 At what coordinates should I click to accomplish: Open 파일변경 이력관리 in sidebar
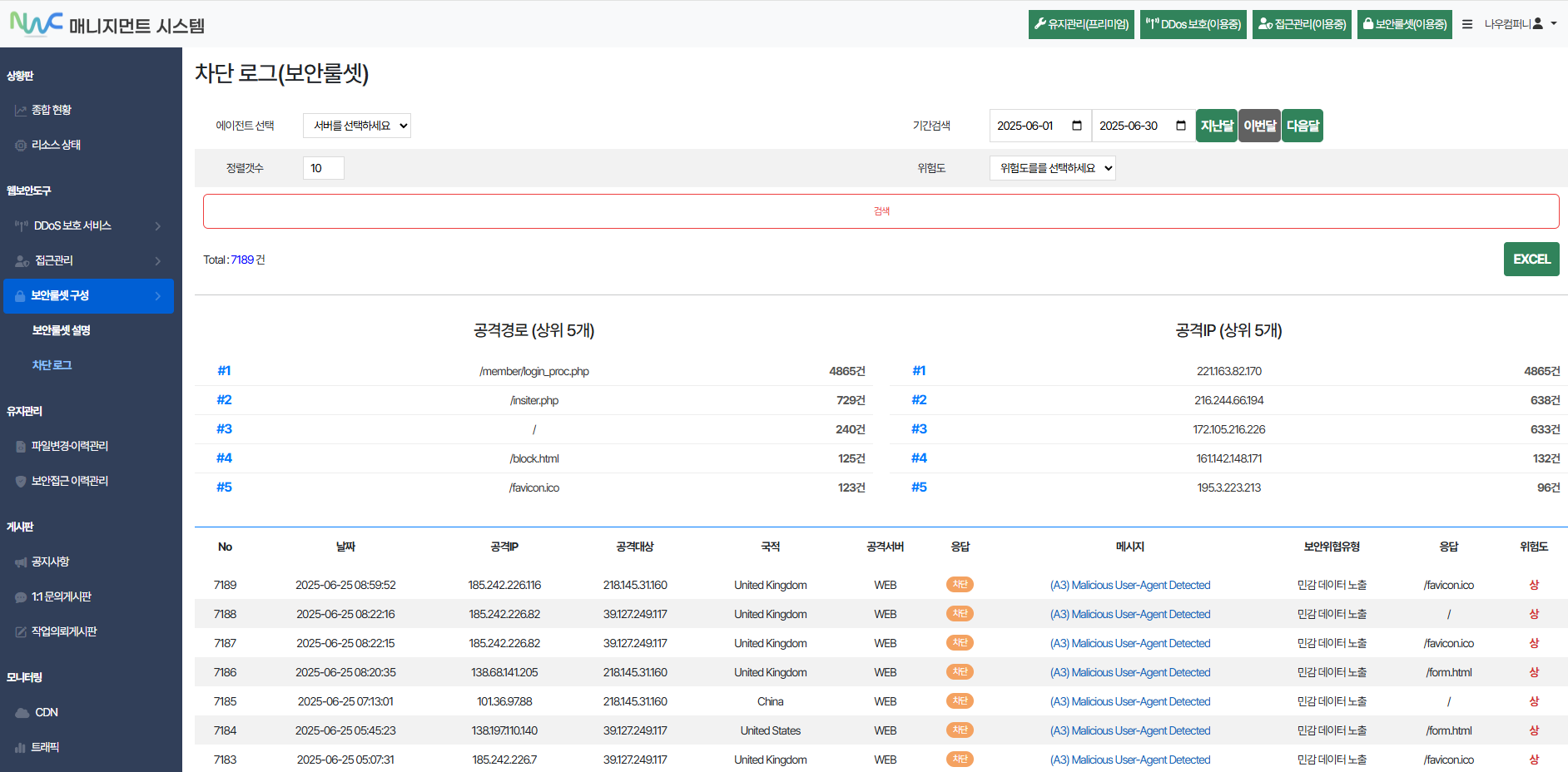point(69,446)
